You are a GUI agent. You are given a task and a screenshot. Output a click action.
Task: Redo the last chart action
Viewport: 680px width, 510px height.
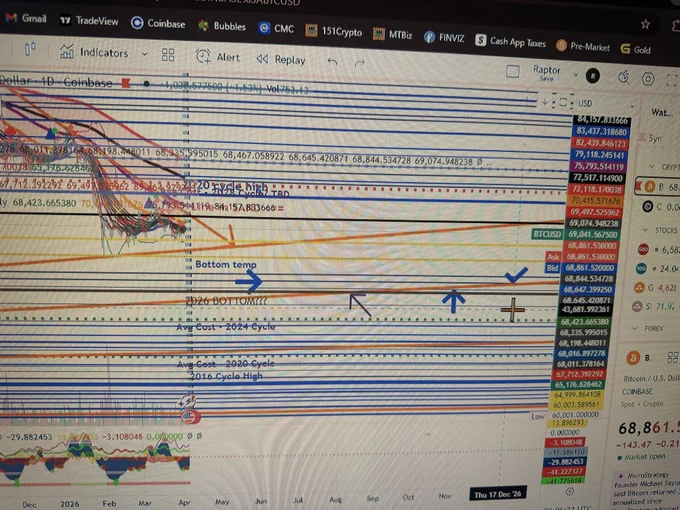pos(360,63)
